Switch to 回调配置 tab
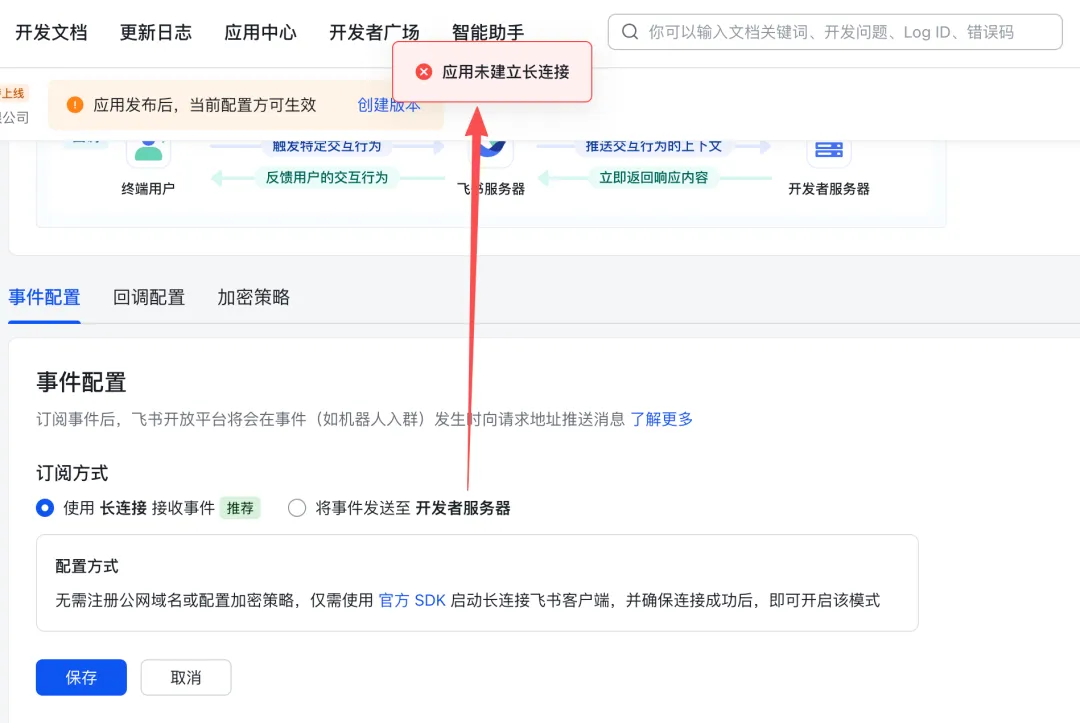Viewport: 1080px width, 723px height. point(149,297)
